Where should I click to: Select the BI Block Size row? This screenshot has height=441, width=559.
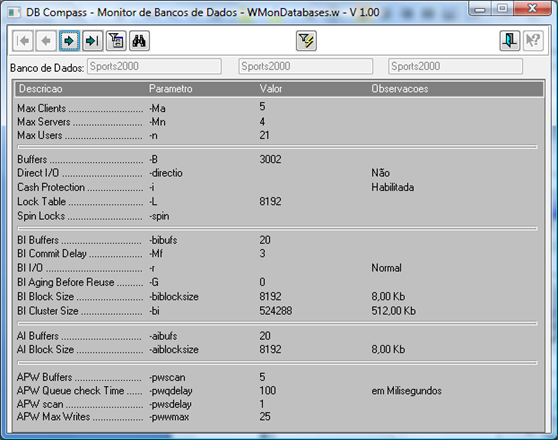(x=278, y=297)
